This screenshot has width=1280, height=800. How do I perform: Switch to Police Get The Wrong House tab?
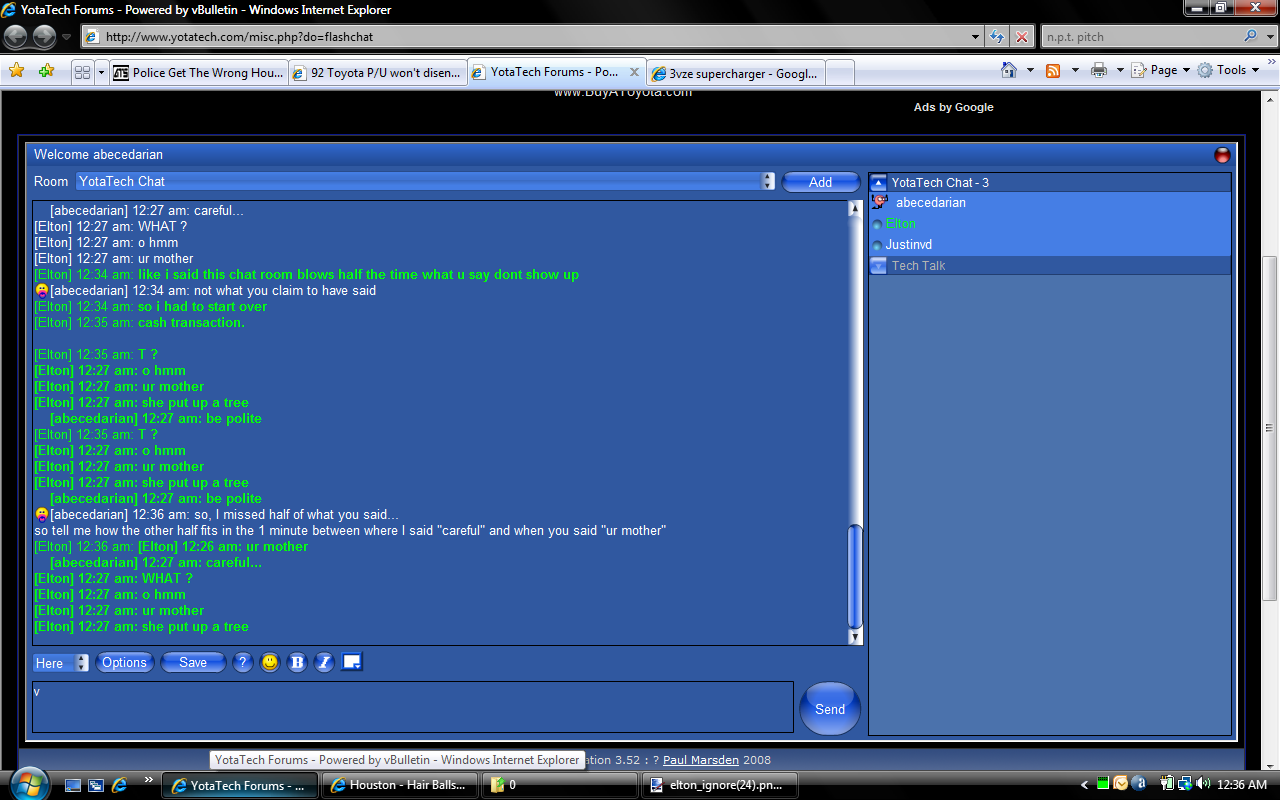click(199, 72)
